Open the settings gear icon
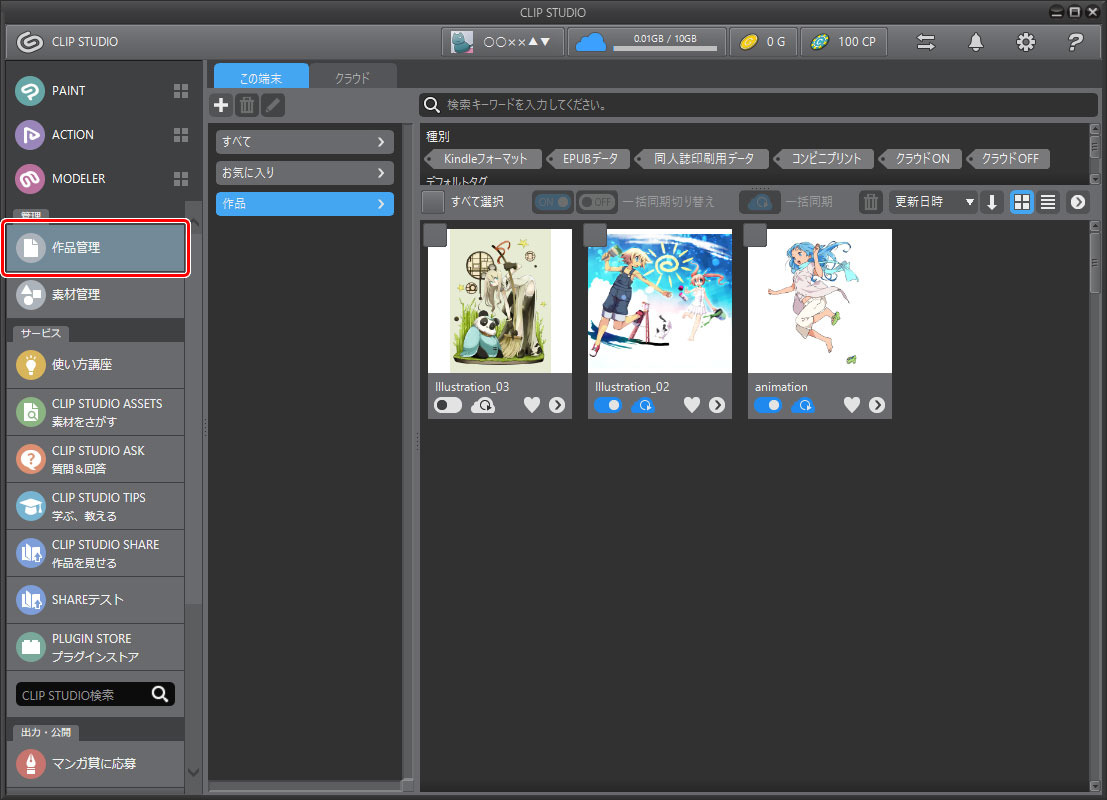This screenshot has width=1107, height=800. [1025, 42]
